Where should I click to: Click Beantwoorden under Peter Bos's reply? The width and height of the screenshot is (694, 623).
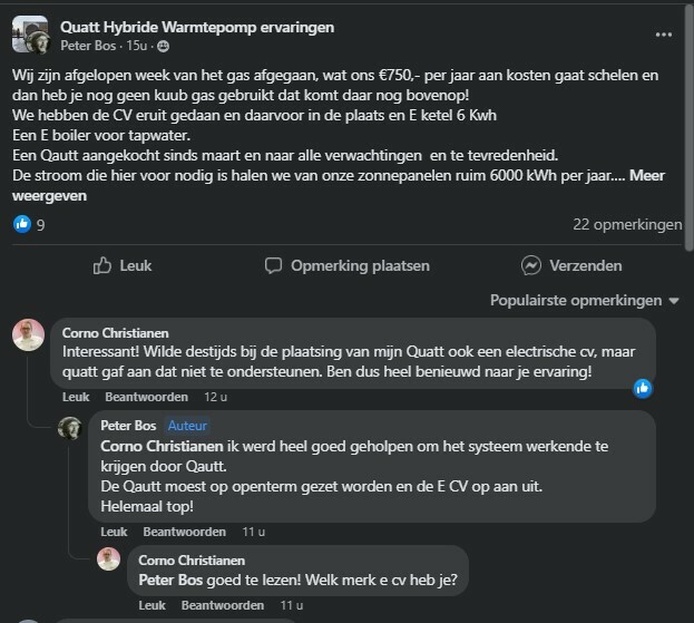[x=184, y=531]
